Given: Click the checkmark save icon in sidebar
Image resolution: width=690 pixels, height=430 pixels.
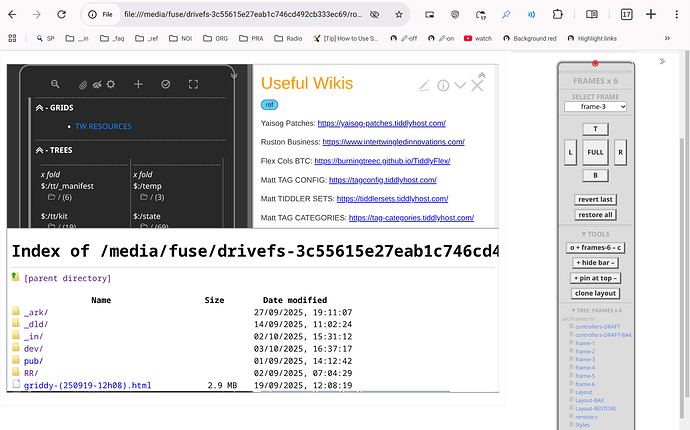Looking at the screenshot, I should coord(167,86).
